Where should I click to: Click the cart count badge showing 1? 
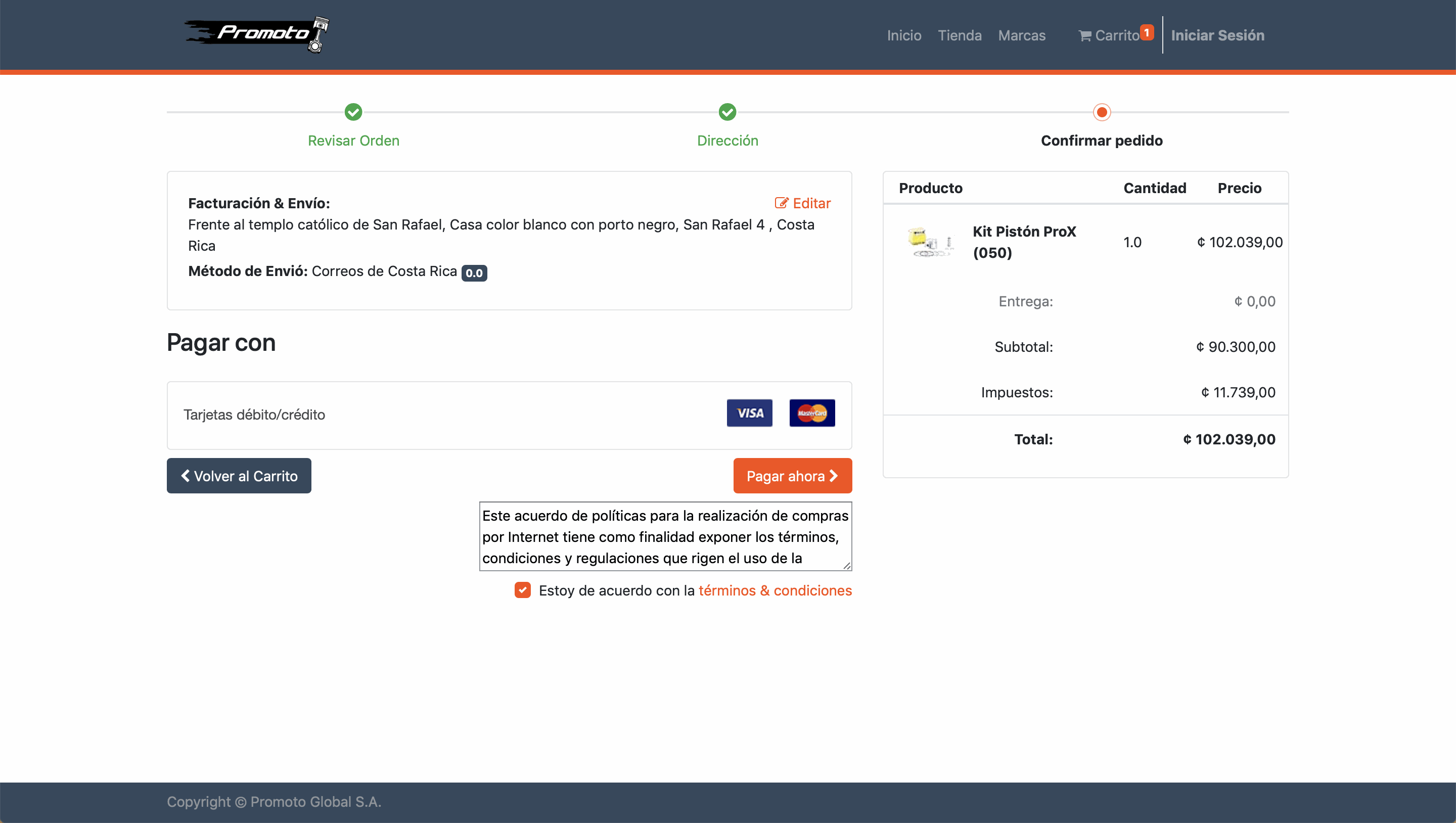click(x=1146, y=32)
